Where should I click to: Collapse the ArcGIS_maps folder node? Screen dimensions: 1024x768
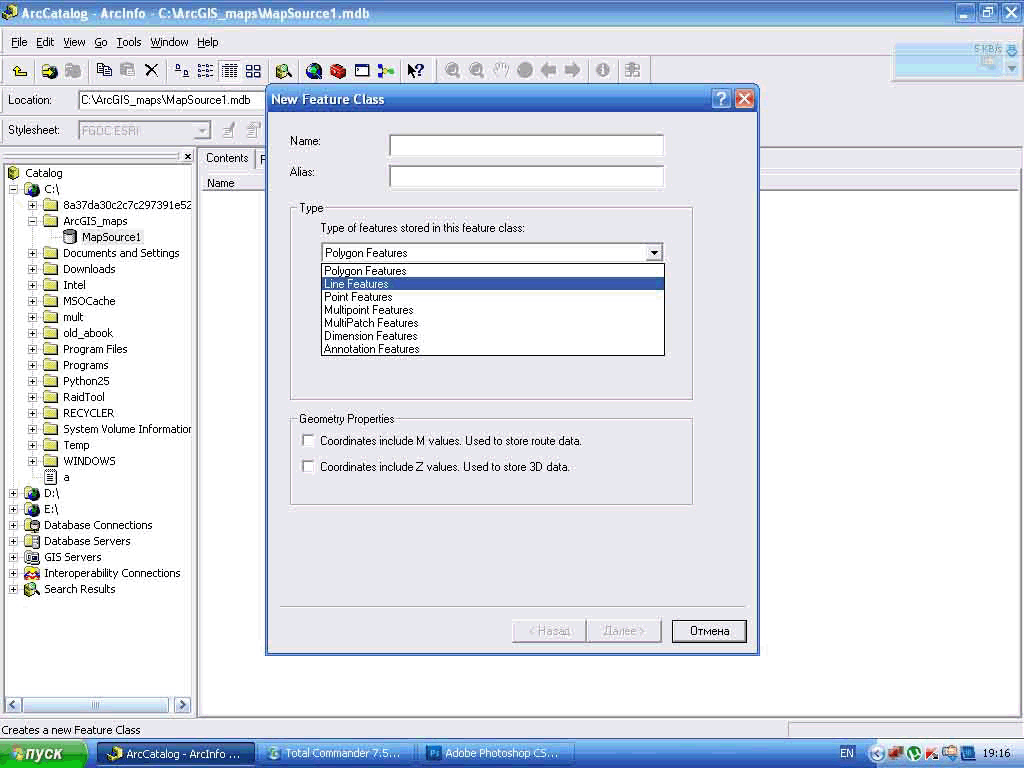32,221
